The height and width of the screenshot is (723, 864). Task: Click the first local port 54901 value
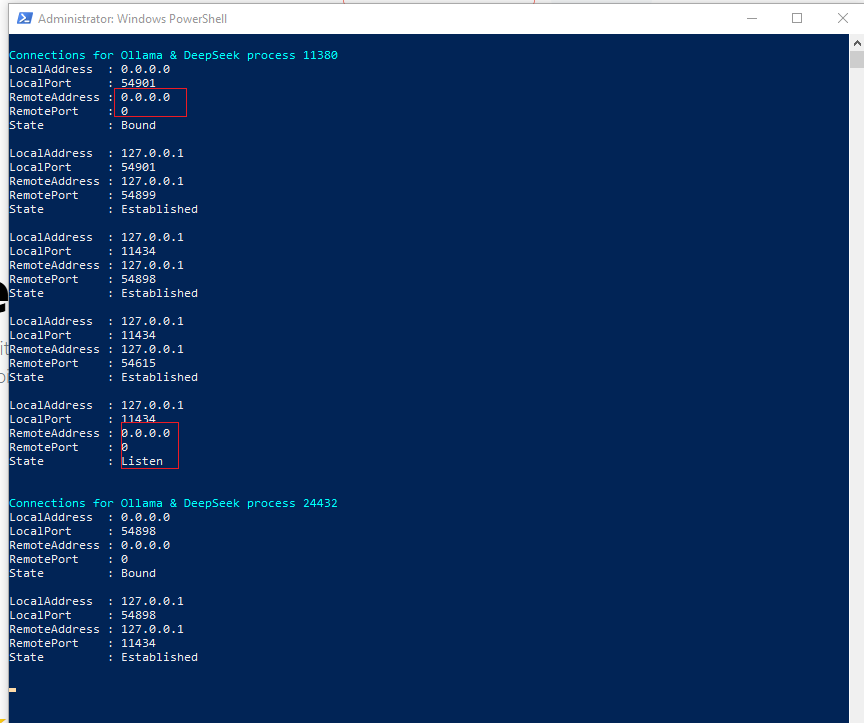(138, 83)
